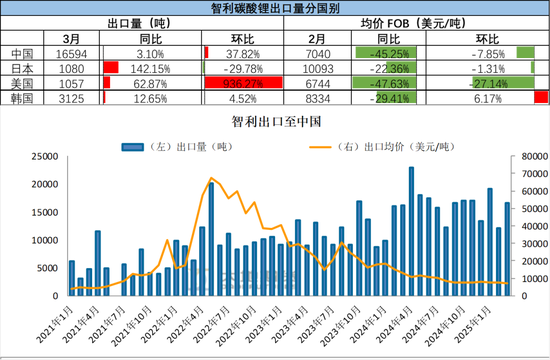
Task: Click the green -45.25% data bar cell
Action: point(389,53)
